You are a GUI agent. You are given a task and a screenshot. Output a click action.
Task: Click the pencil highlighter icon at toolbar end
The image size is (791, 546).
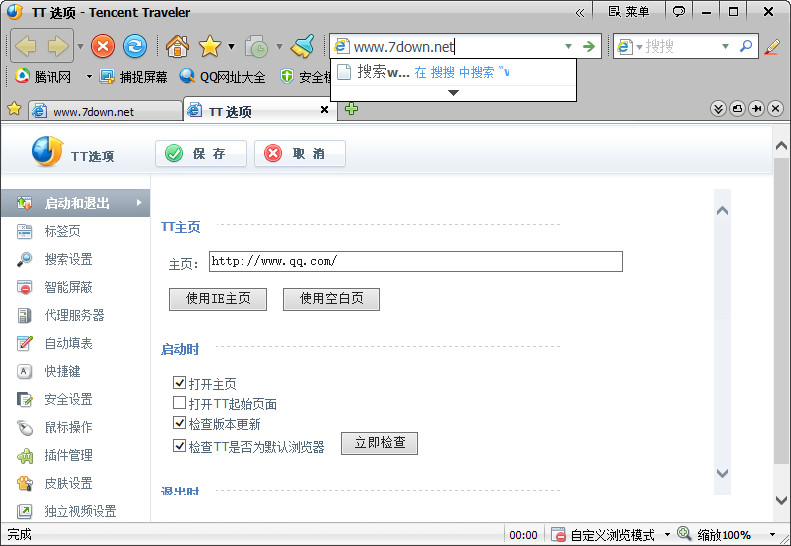772,46
